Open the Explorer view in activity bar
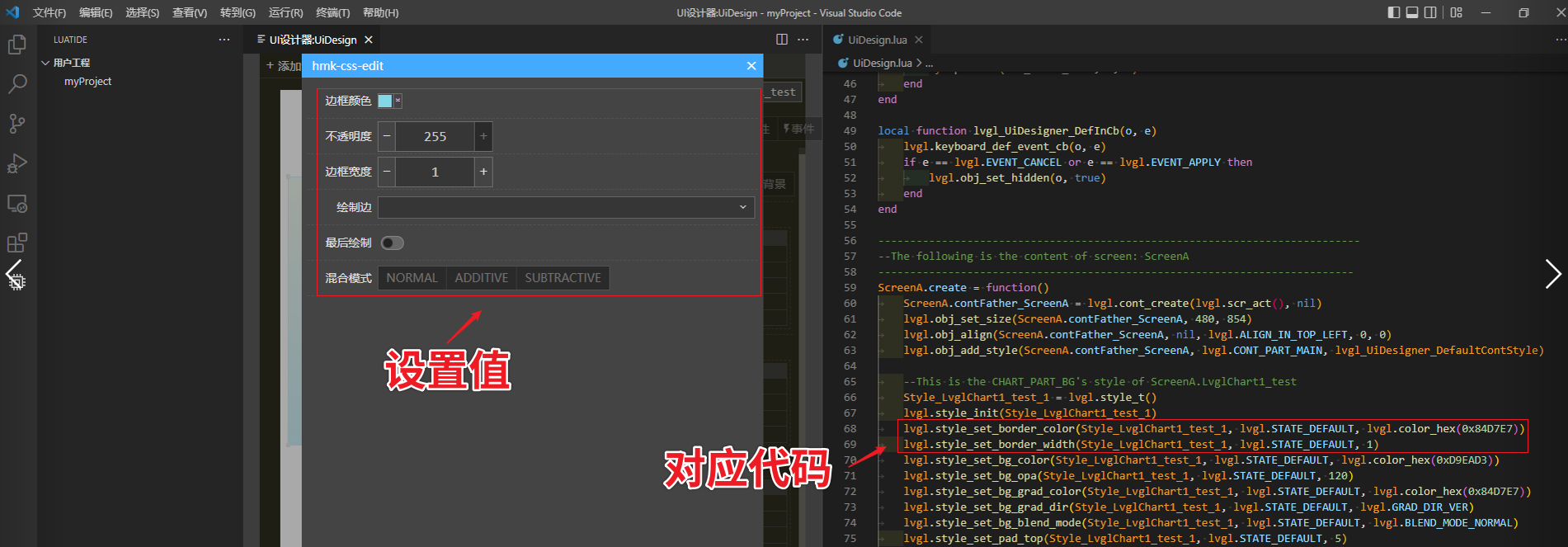The image size is (1568, 547). [17, 45]
